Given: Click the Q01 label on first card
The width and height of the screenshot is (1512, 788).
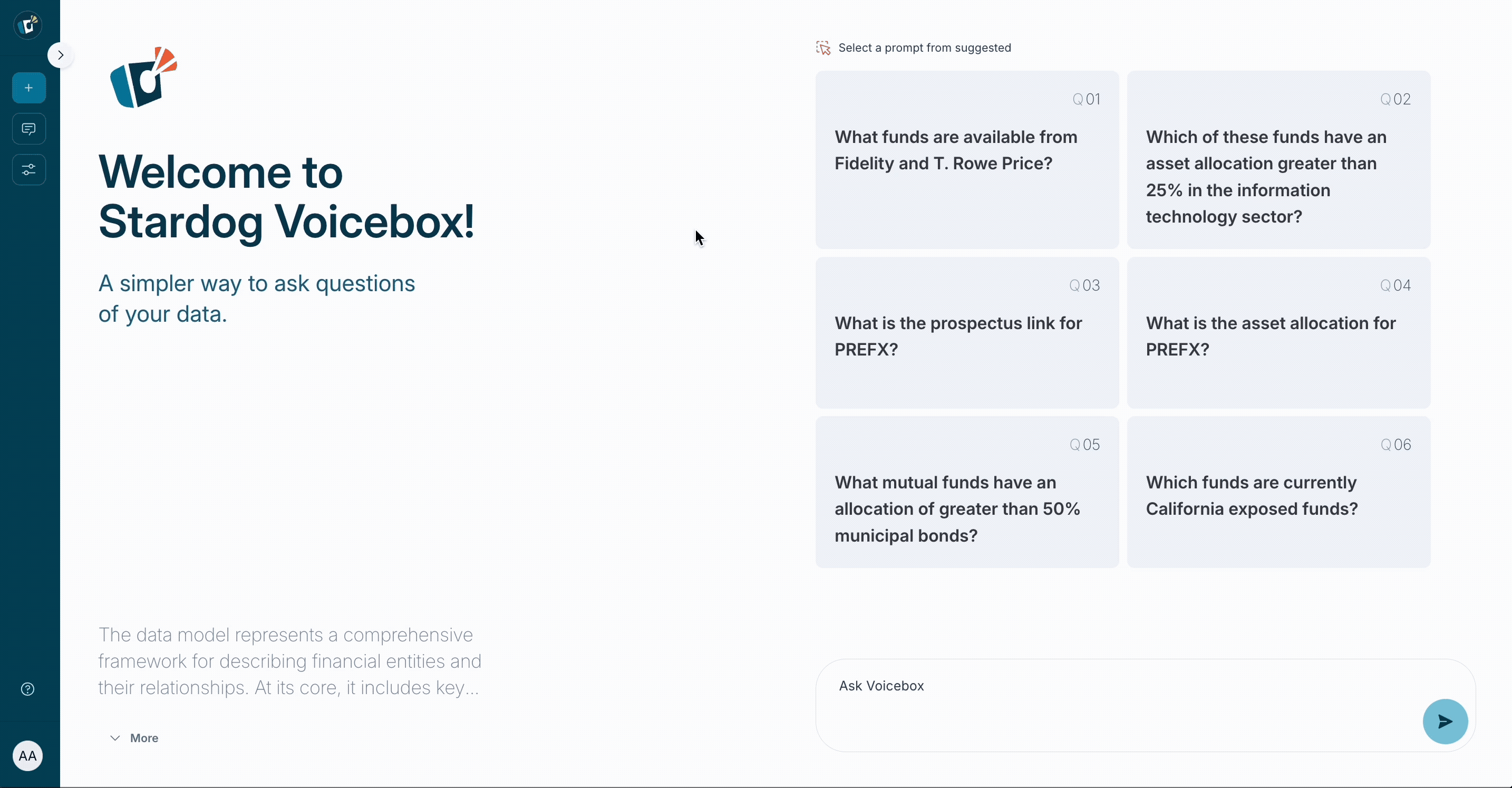Looking at the screenshot, I should tap(1087, 99).
